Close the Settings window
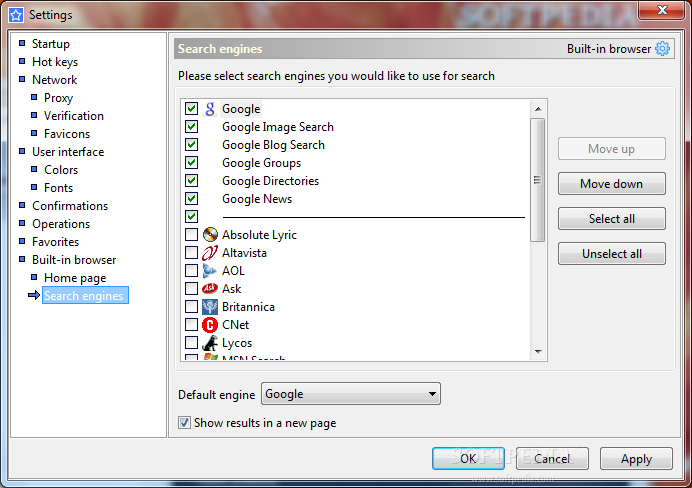Image resolution: width=692 pixels, height=488 pixels. coord(662,10)
